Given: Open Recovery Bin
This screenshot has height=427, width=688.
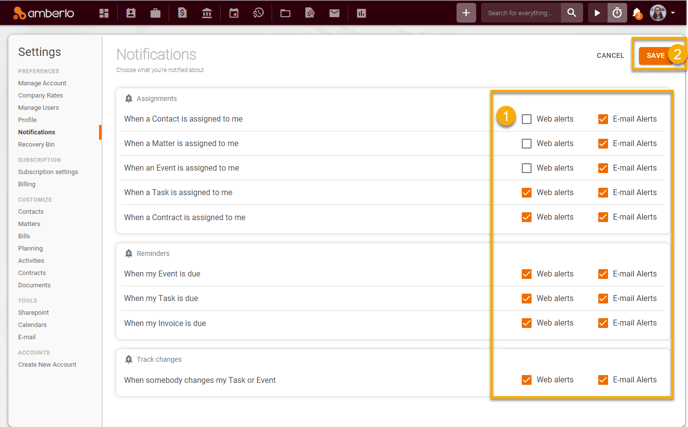Looking at the screenshot, I should click(x=36, y=144).
